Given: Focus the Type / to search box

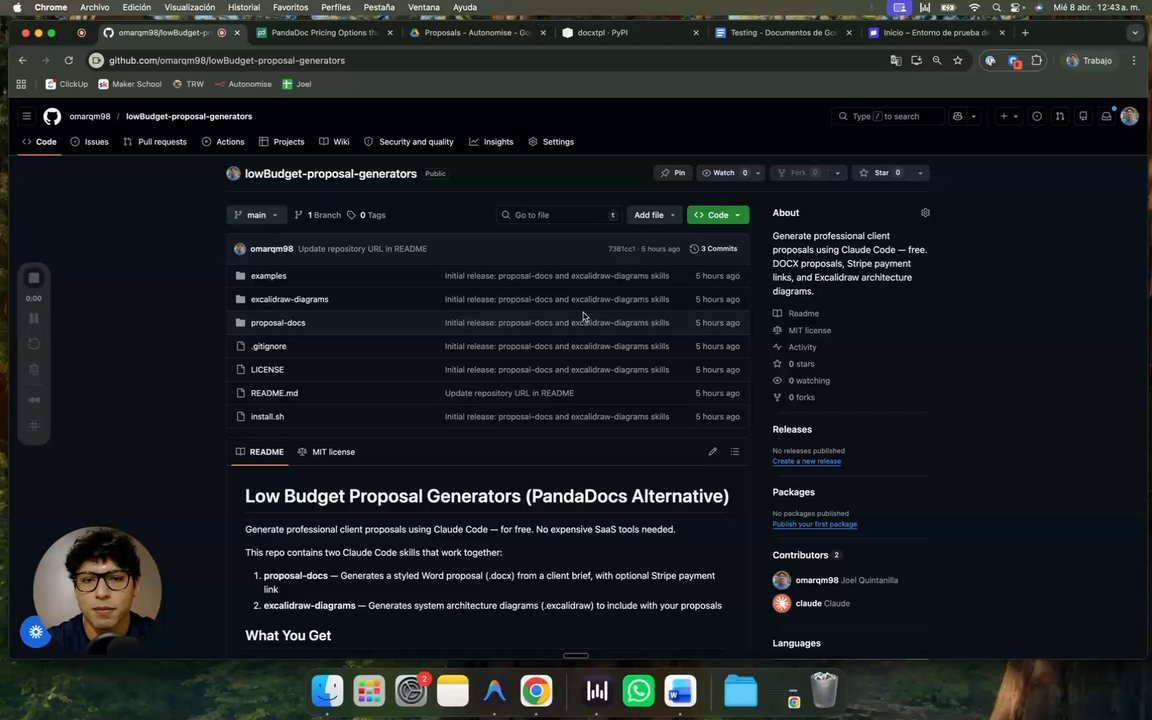Looking at the screenshot, I should (x=888, y=116).
